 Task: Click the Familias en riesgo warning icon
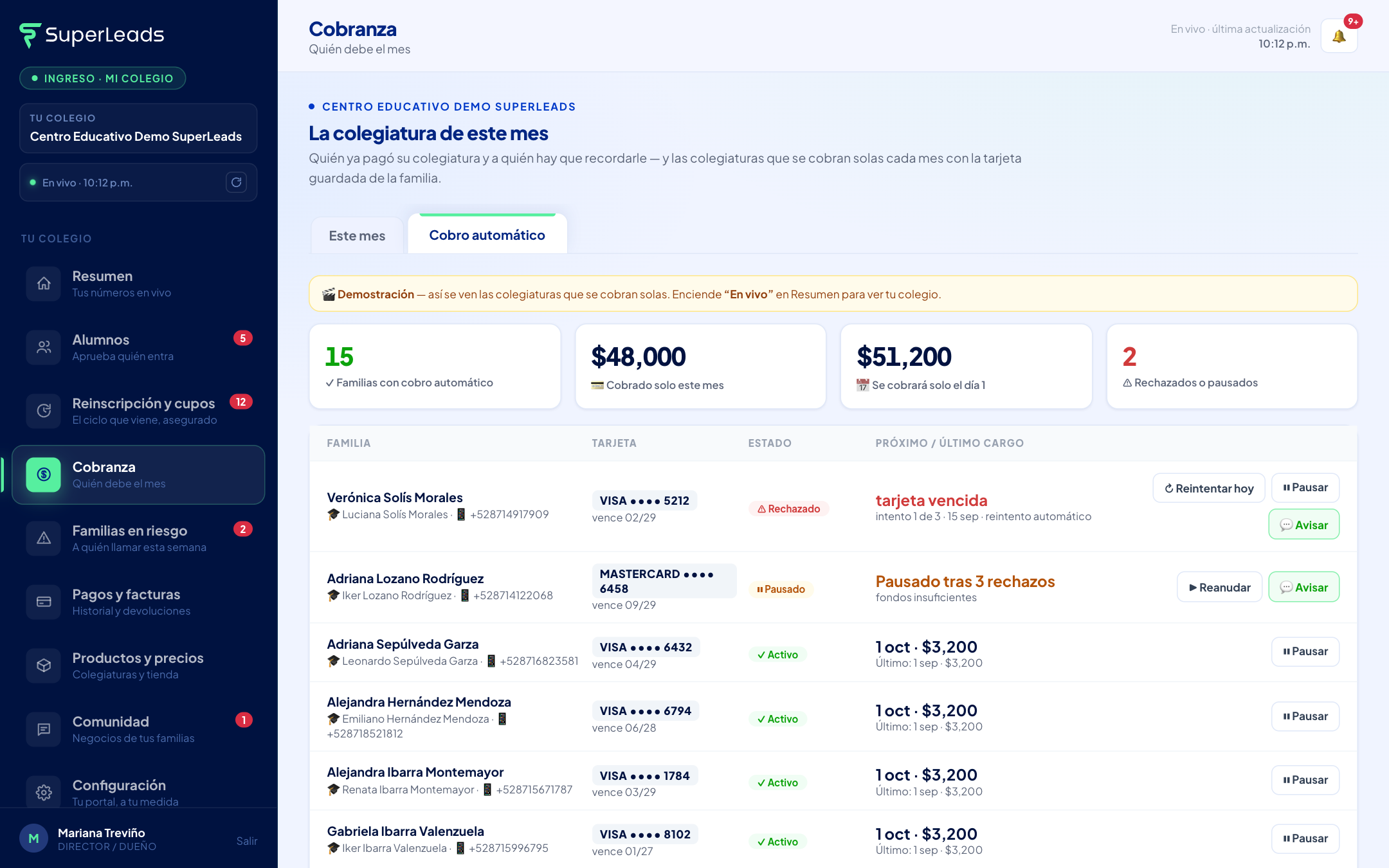point(44,538)
